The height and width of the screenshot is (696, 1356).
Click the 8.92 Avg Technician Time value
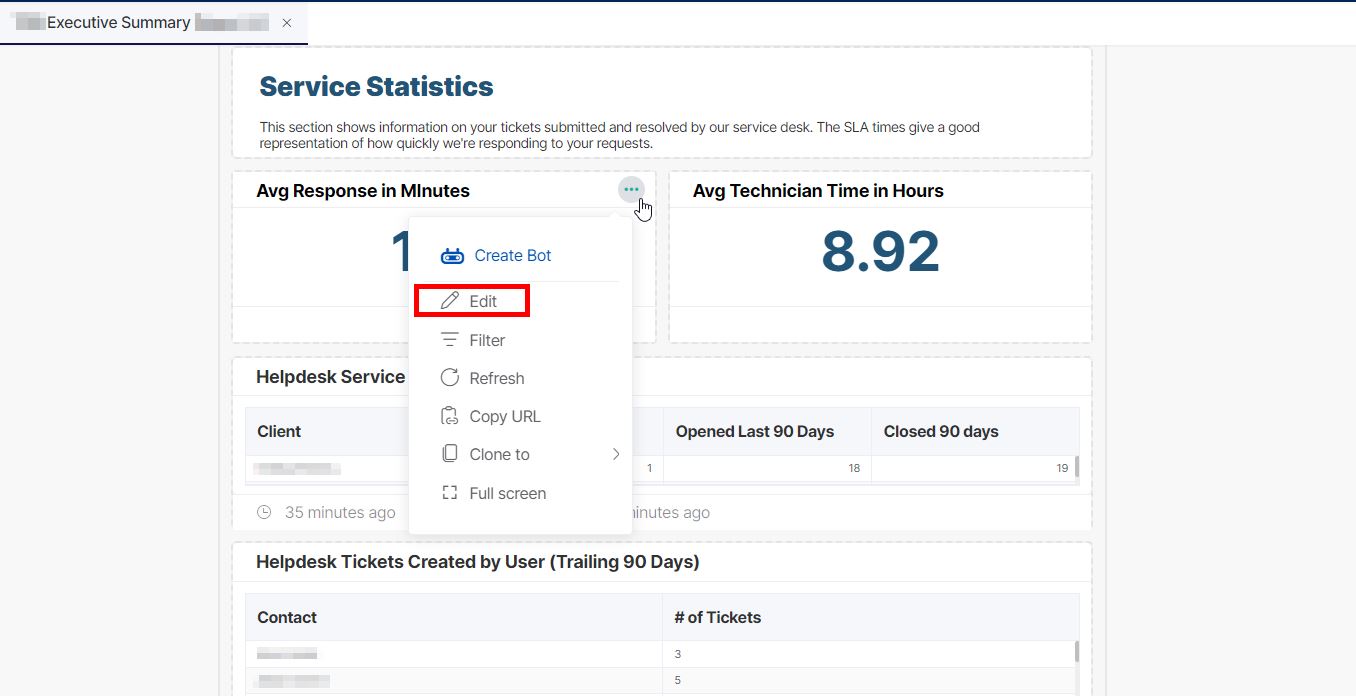point(880,252)
